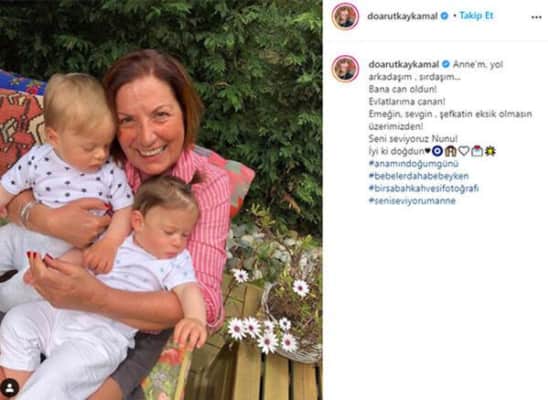Click the evil eye emoji in caption
This screenshot has height=400, width=548.
[437, 151]
